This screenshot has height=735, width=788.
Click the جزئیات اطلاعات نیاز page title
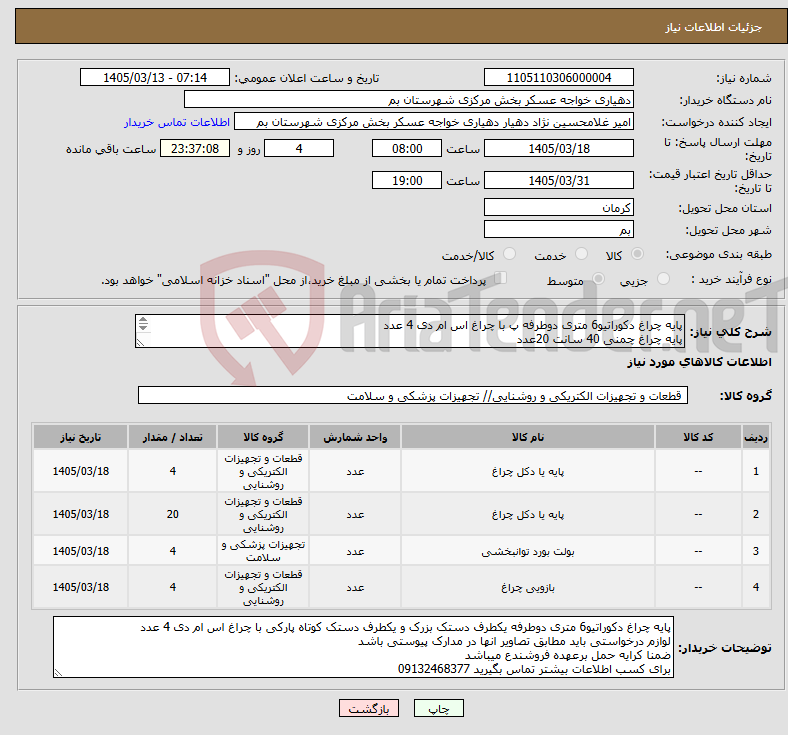(x=713, y=27)
